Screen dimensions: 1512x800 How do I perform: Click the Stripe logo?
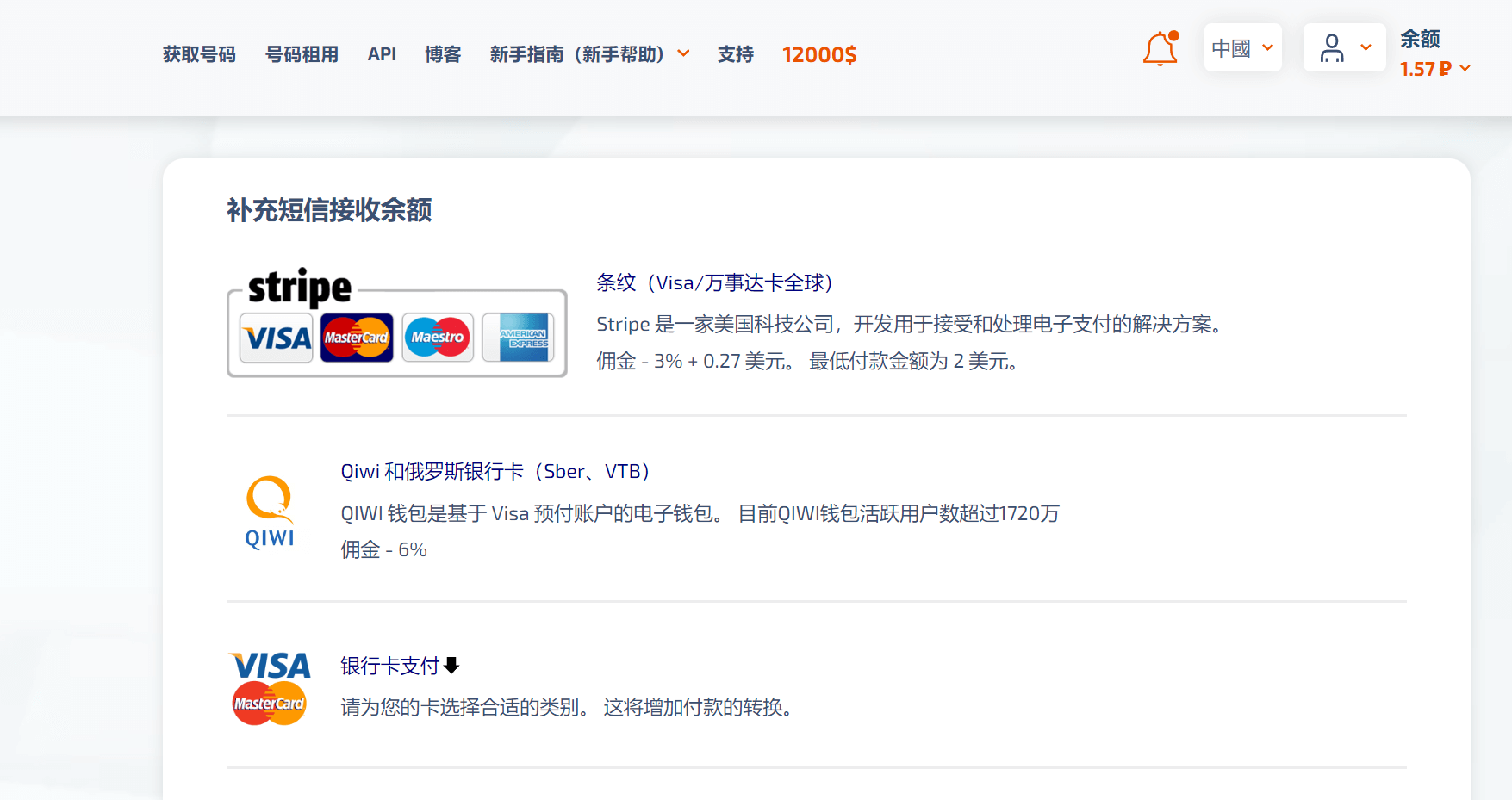300,287
